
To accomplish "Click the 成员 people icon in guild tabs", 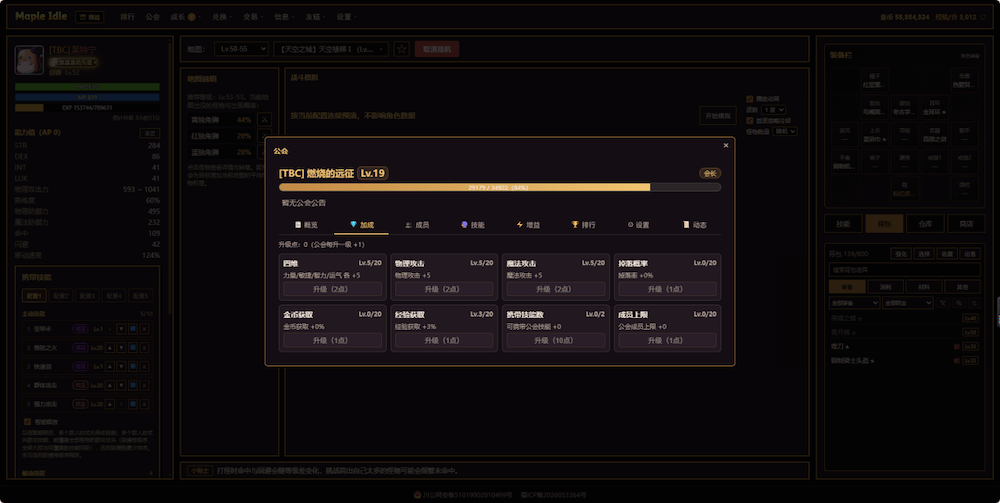I will coord(408,225).
